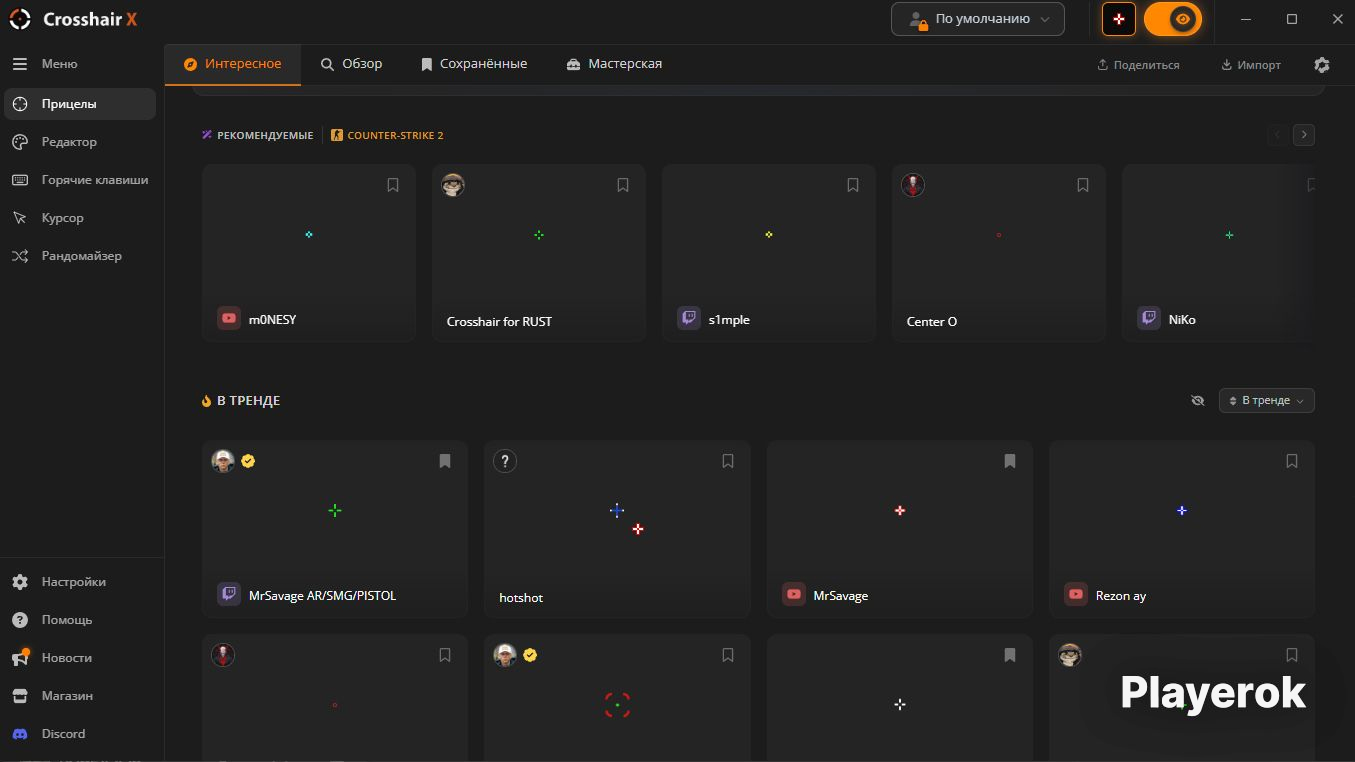Bookmark the hotshot crosshair
Screen dimensions: 1355x762
(x=728, y=461)
